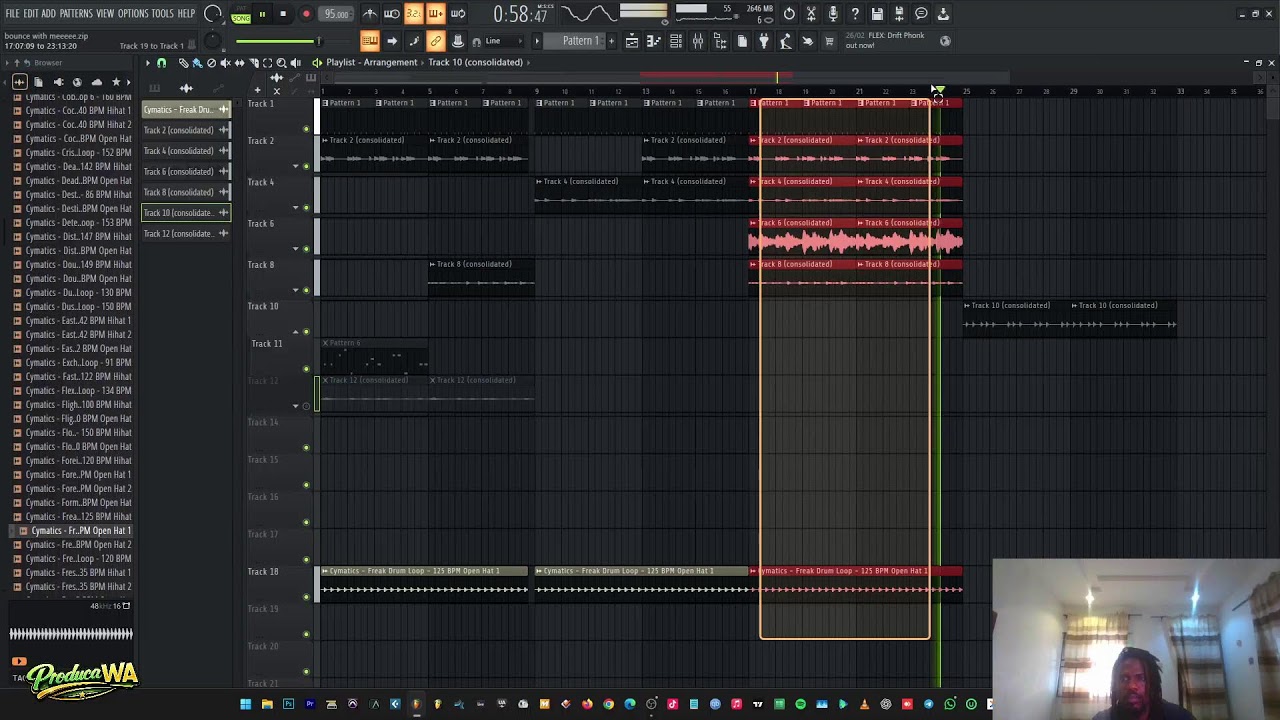Mute Track 10 green light

tap(306, 331)
